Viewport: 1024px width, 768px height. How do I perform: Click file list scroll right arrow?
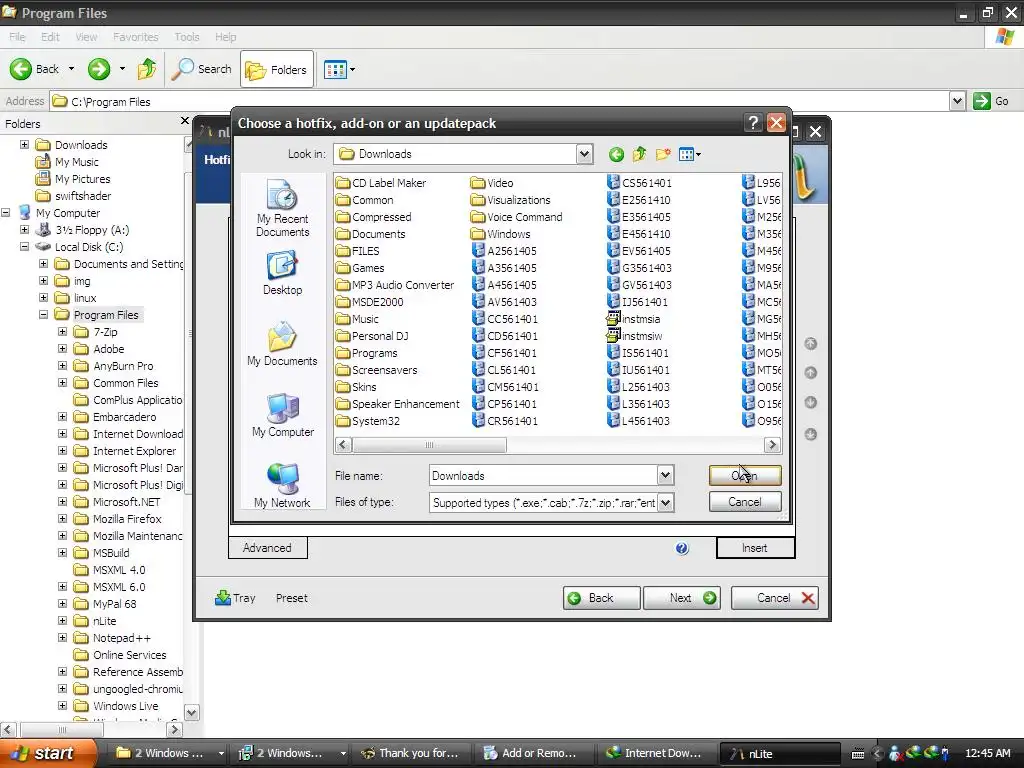click(x=772, y=445)
